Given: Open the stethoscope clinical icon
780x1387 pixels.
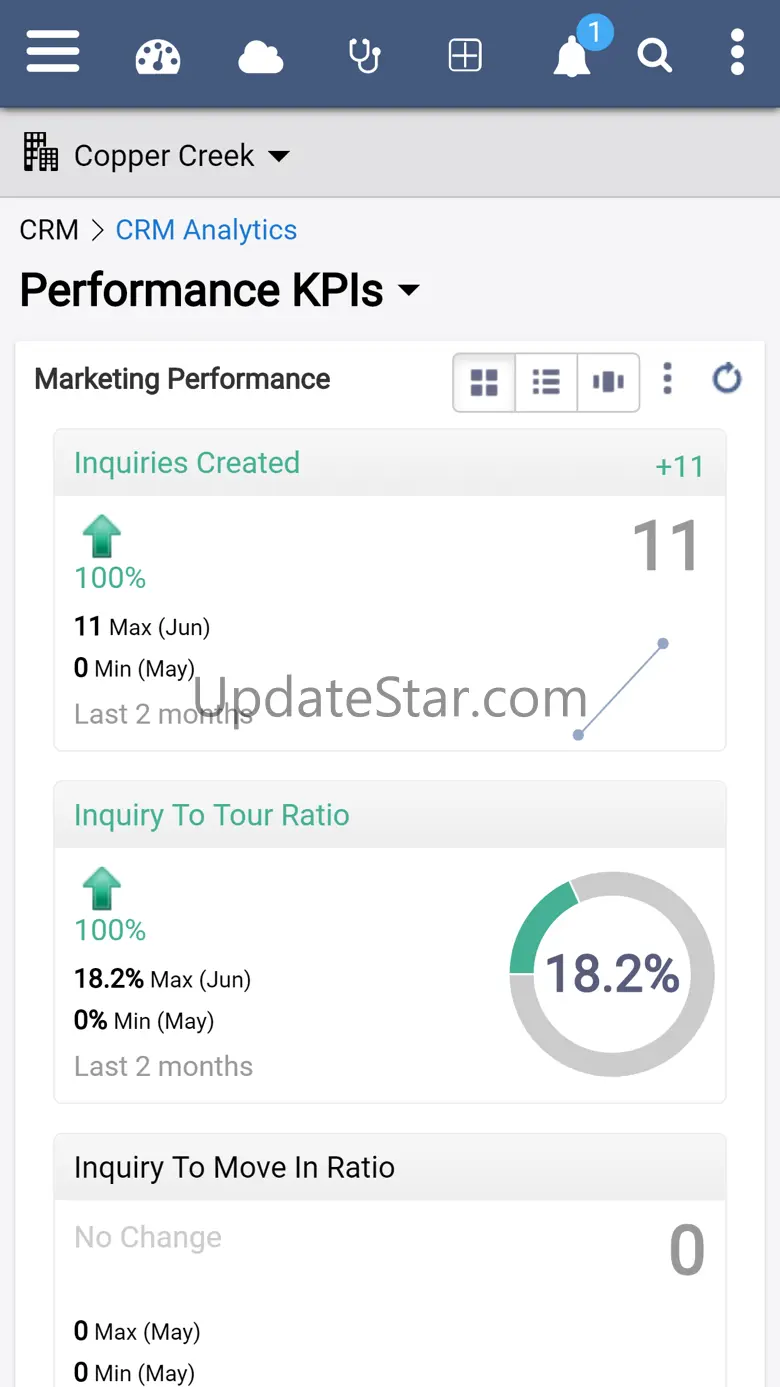Looking at the screenshot, I should 364,56.
